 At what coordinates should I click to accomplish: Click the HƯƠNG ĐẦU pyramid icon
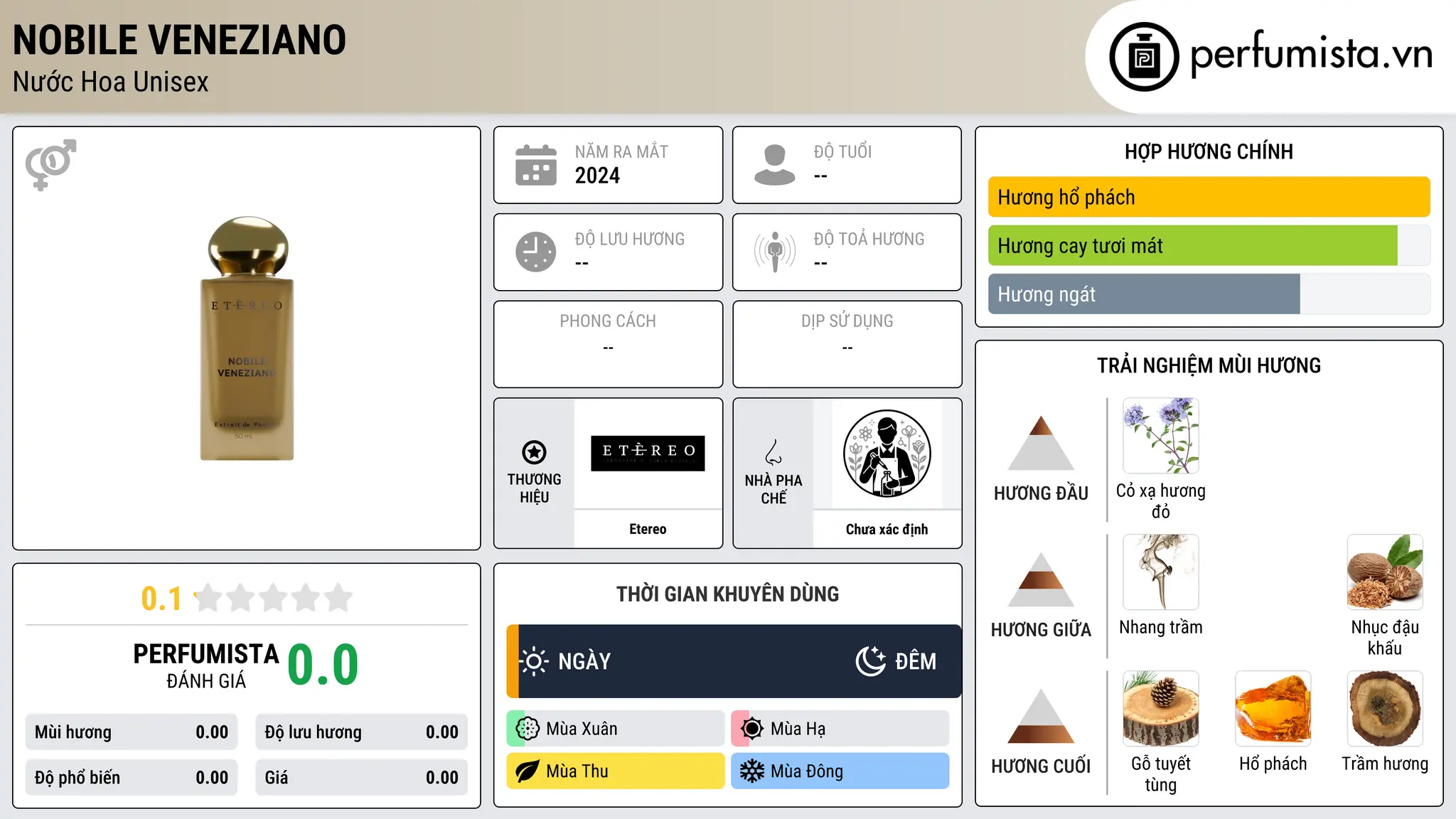point(1041,443)
